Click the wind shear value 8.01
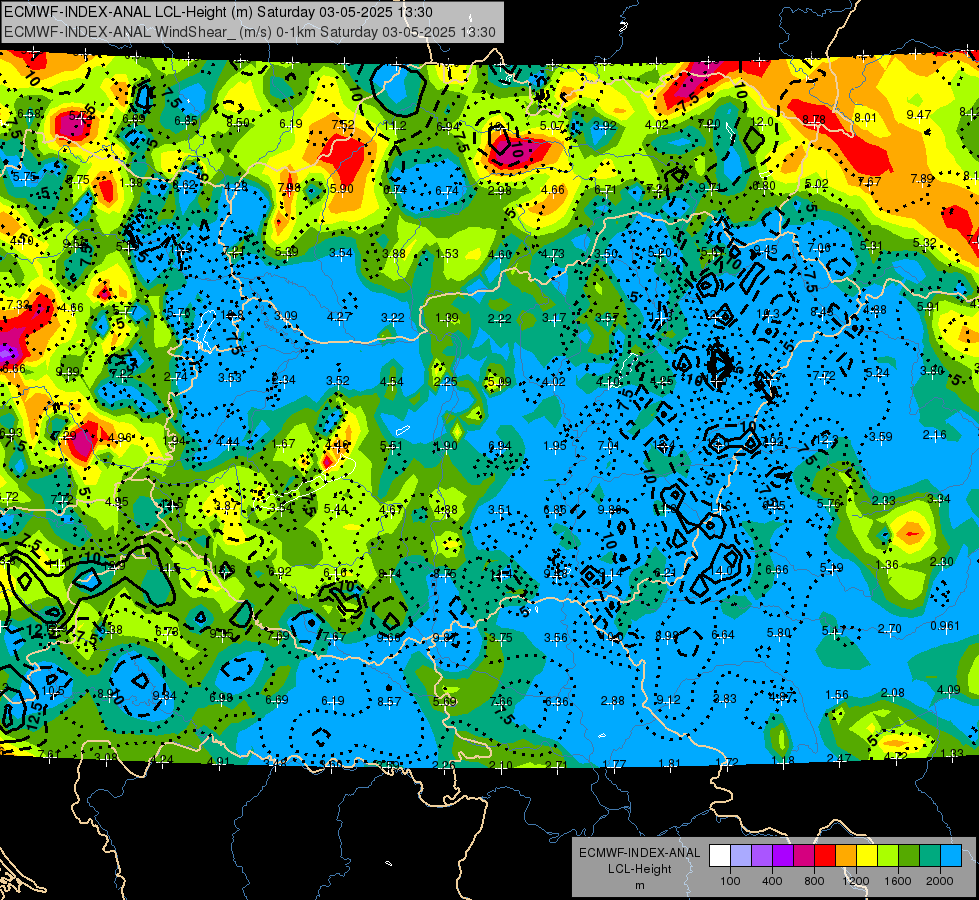Image resolution: width=979 pixels, height=900 pixels. 865,117
